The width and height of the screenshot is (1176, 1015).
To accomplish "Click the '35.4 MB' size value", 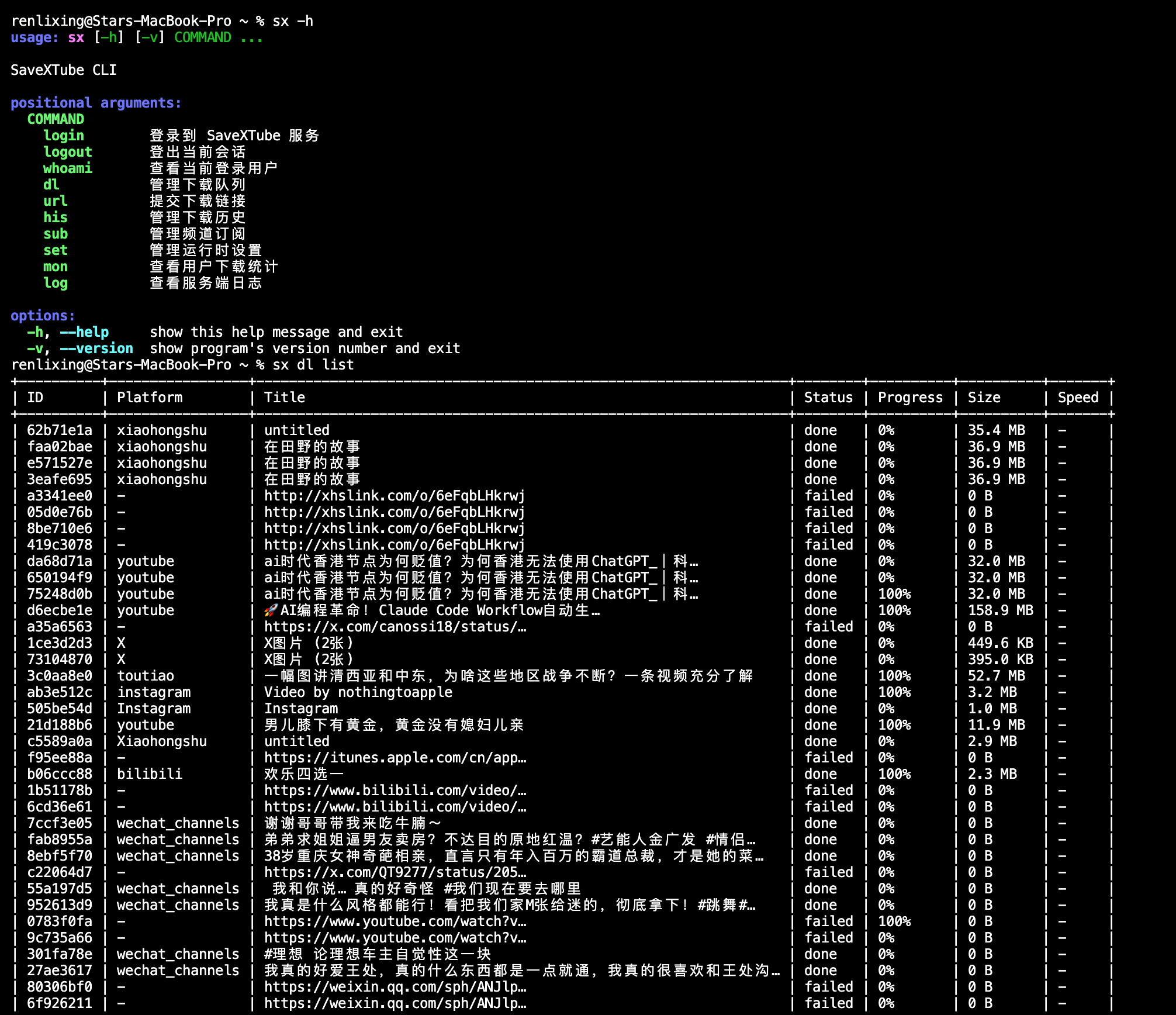I will (x=997, y=430).
